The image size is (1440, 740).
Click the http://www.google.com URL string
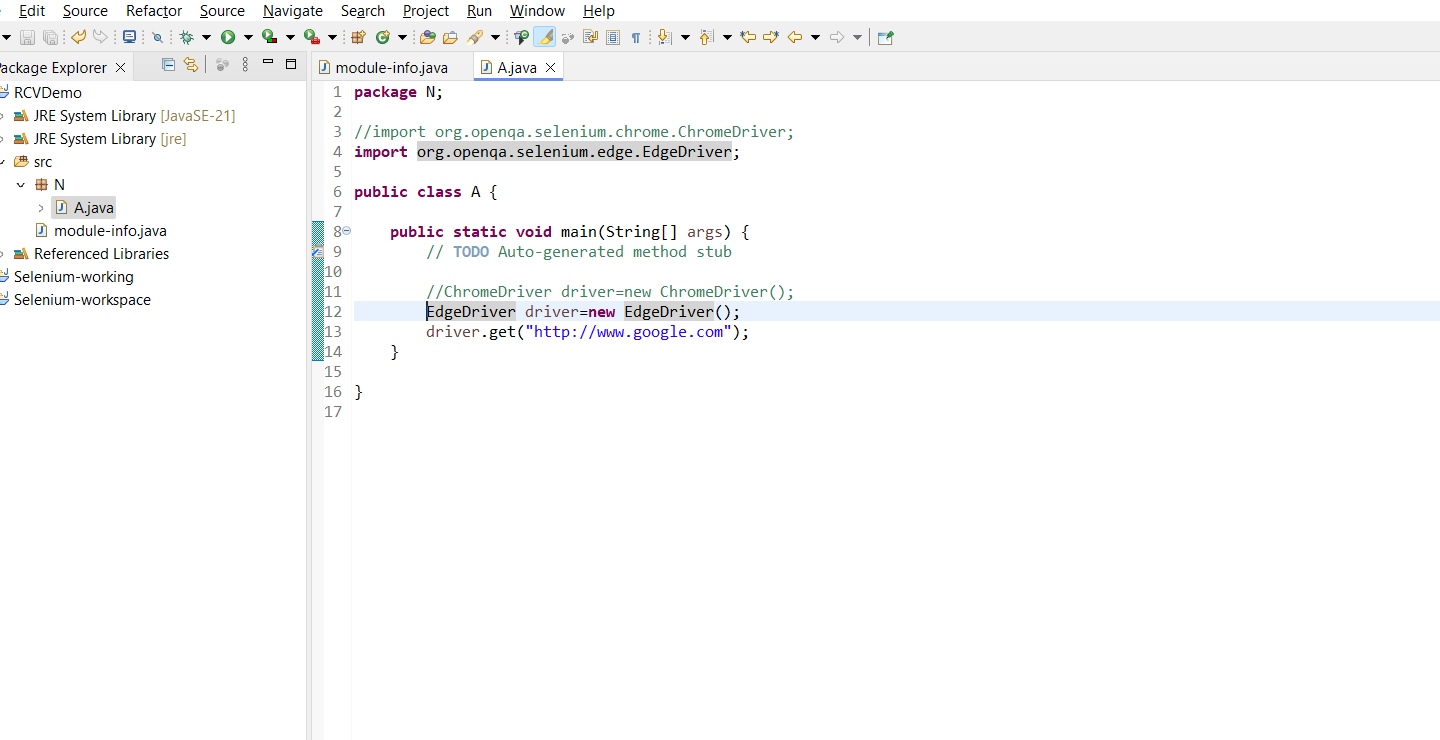pyautogui.click(x=628, y=331)
